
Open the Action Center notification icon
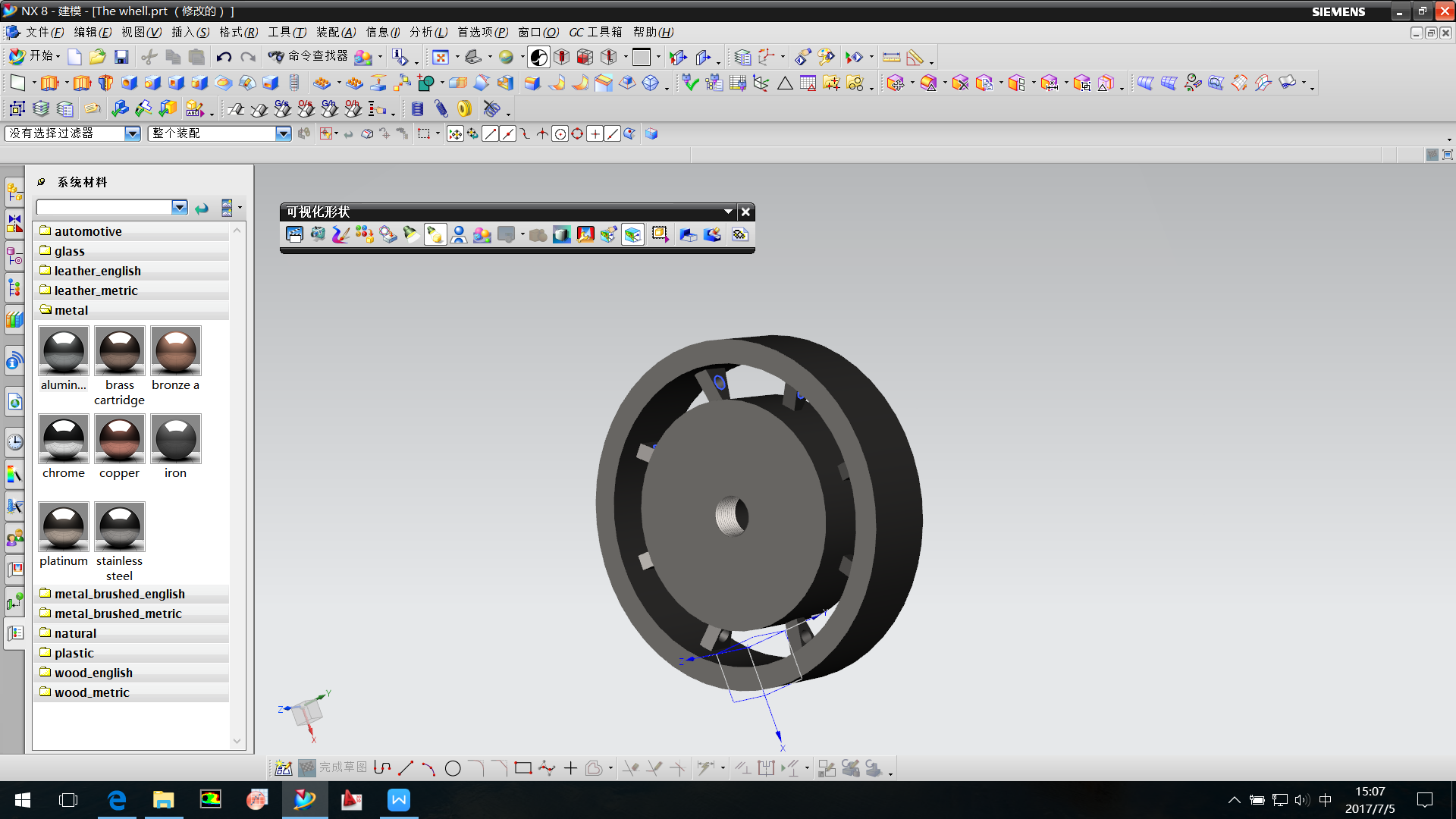[1425, 800]
